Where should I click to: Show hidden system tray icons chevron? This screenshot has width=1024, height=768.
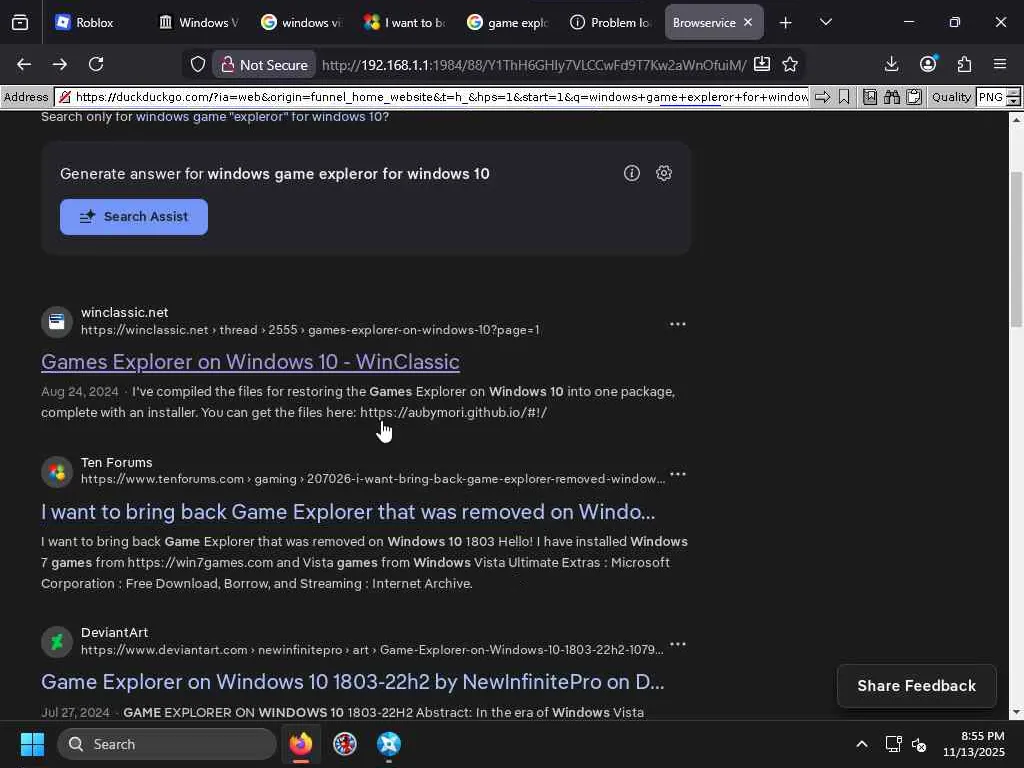point(862,744)
